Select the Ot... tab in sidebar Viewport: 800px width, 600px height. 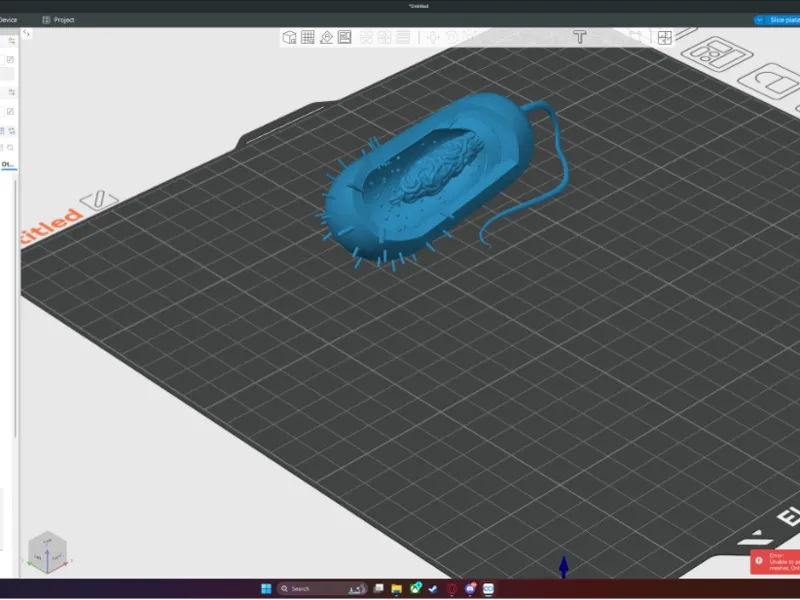pyautogui.click(x=8, y=164)
